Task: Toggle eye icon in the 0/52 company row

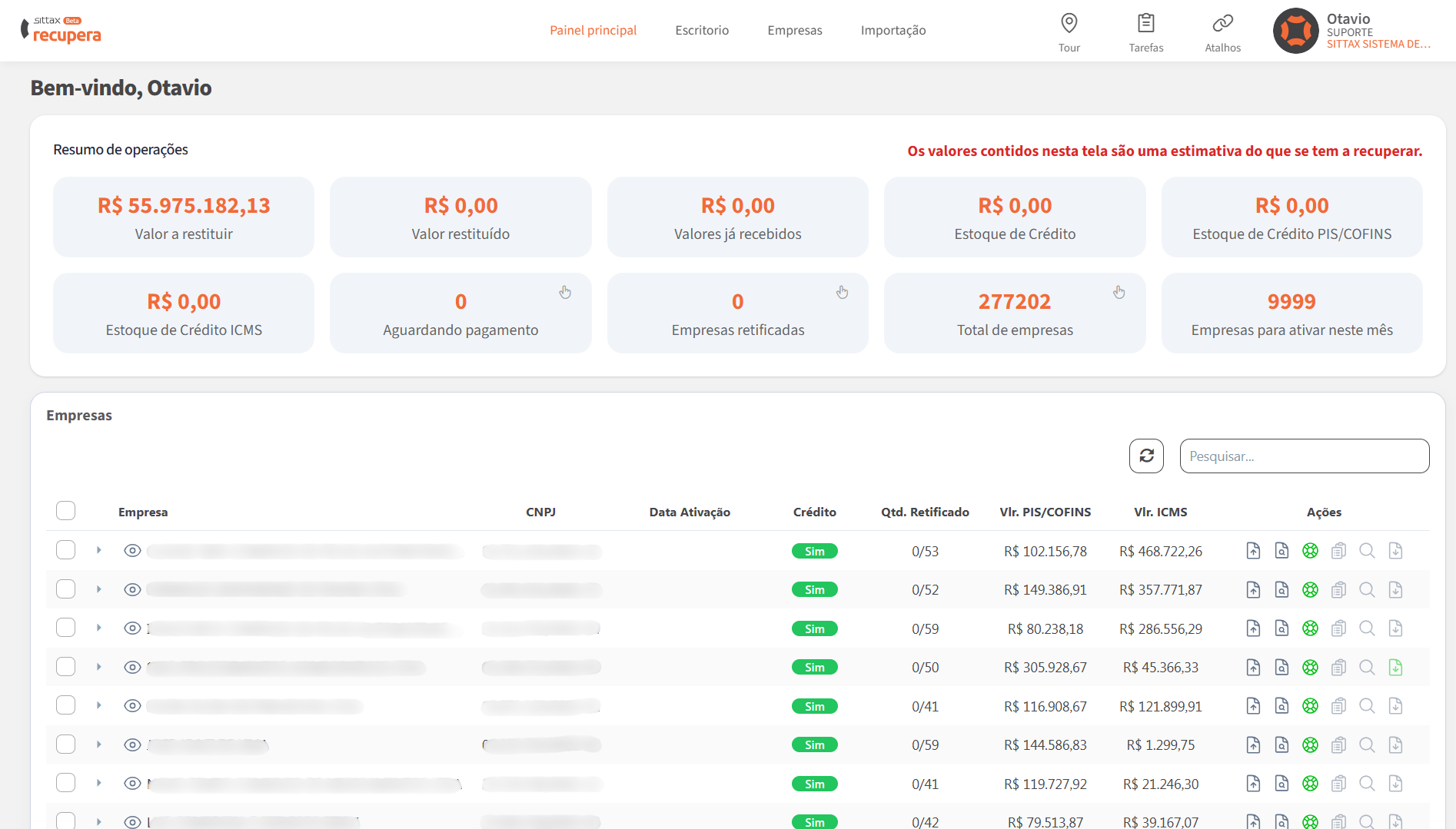Action: pos(132,590)
